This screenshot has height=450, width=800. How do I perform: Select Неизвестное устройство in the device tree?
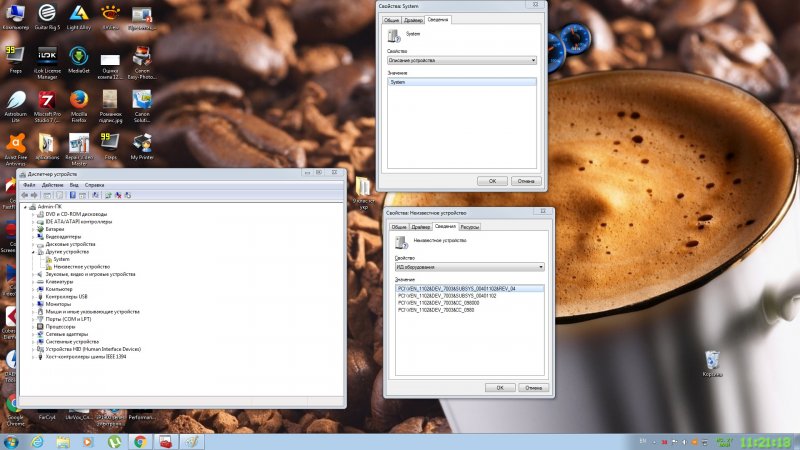(x=81, y=267)
